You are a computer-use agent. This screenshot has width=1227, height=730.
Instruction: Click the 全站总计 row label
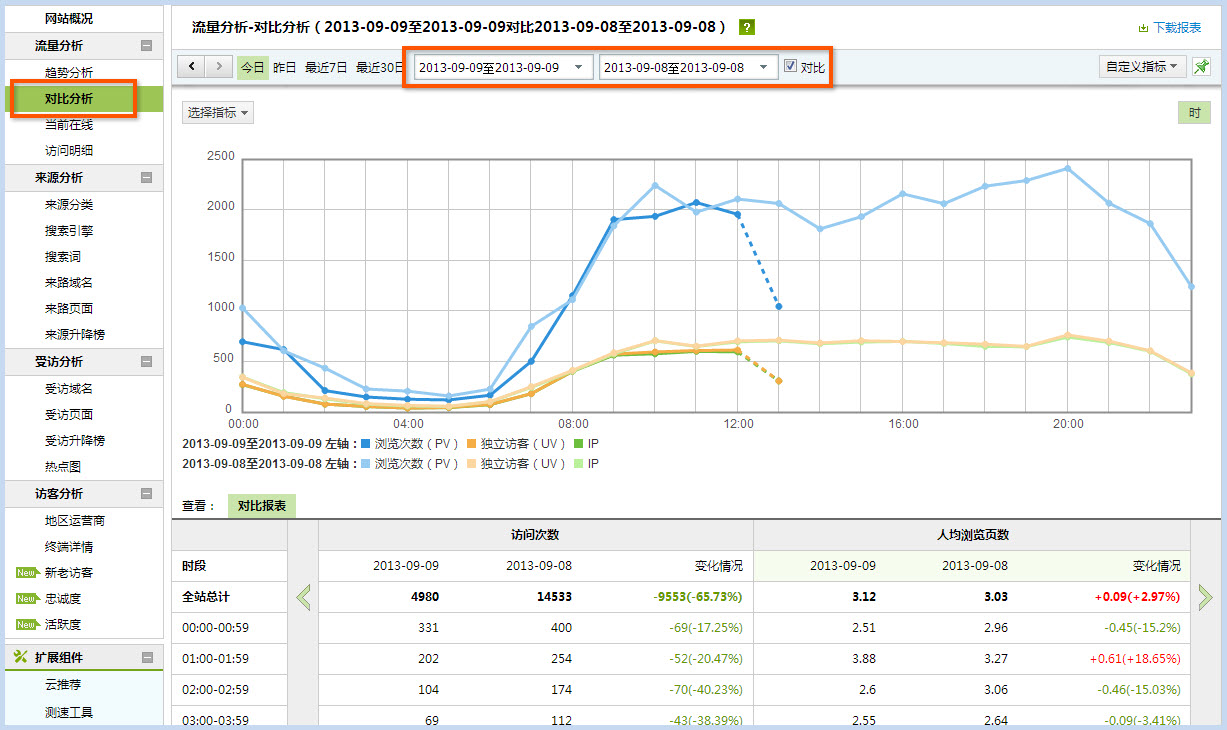coord(206,596)
